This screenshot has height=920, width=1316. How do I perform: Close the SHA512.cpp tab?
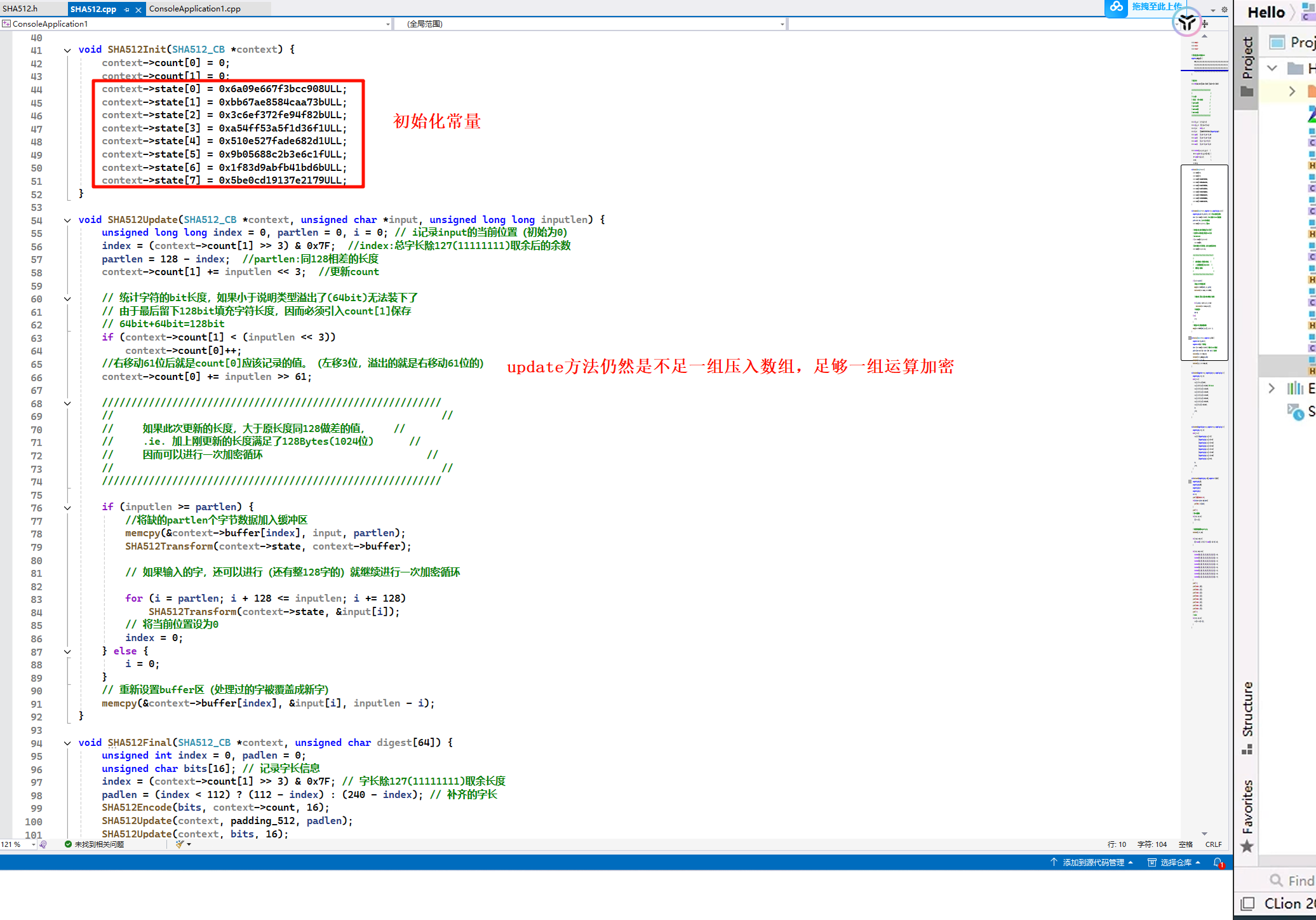(138, 10)
